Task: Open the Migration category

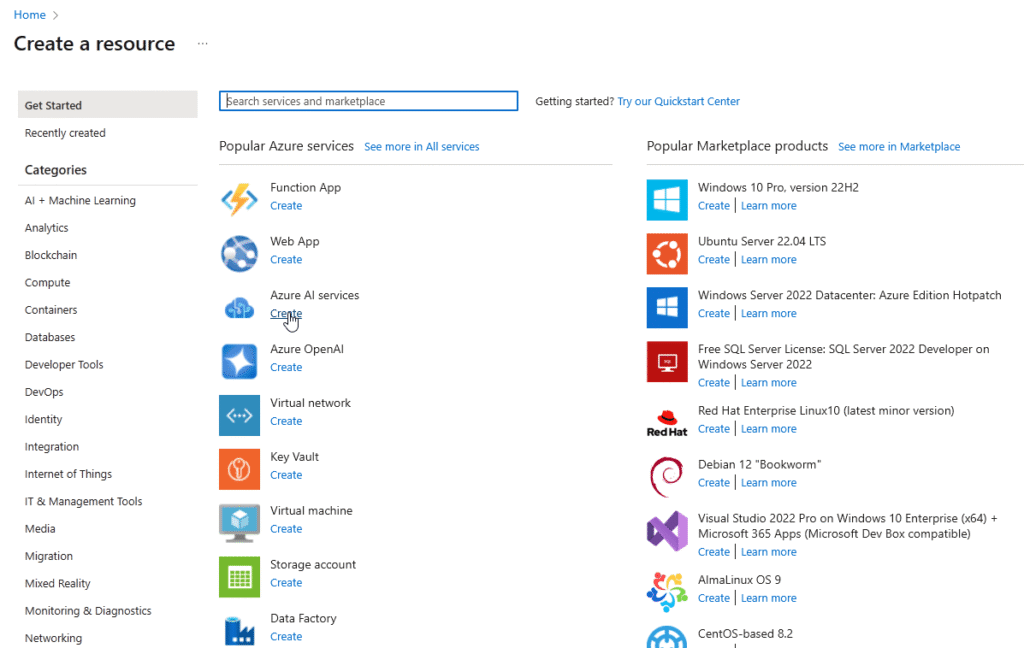Action: pyautogui.click(x=49, y=557)
